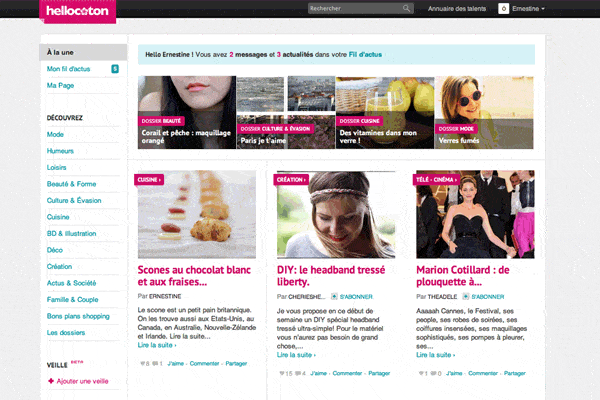Click comment bubble icon on scones article

(x=155, y=364)
